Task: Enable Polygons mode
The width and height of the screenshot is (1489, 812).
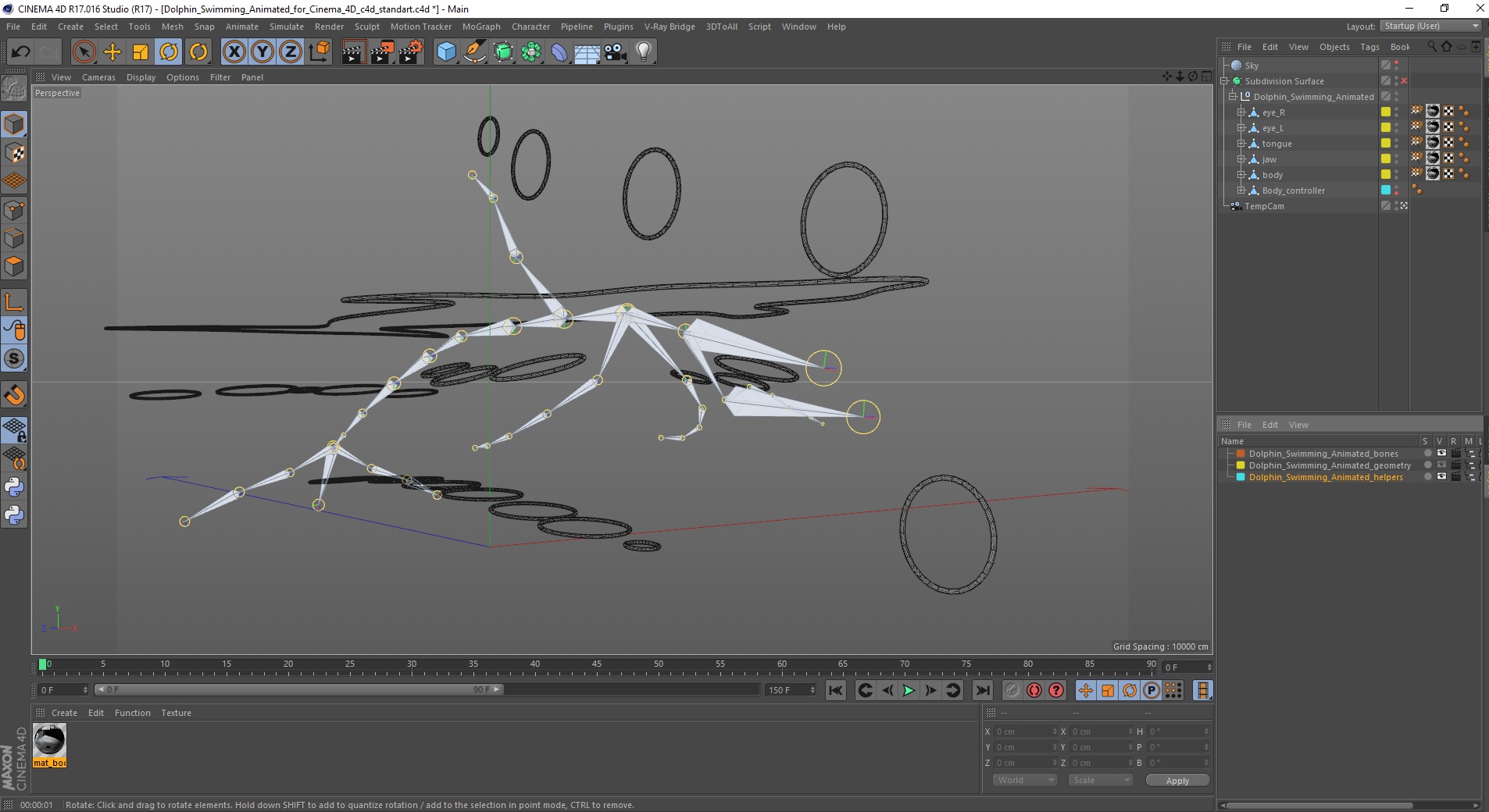Action: 14,266
